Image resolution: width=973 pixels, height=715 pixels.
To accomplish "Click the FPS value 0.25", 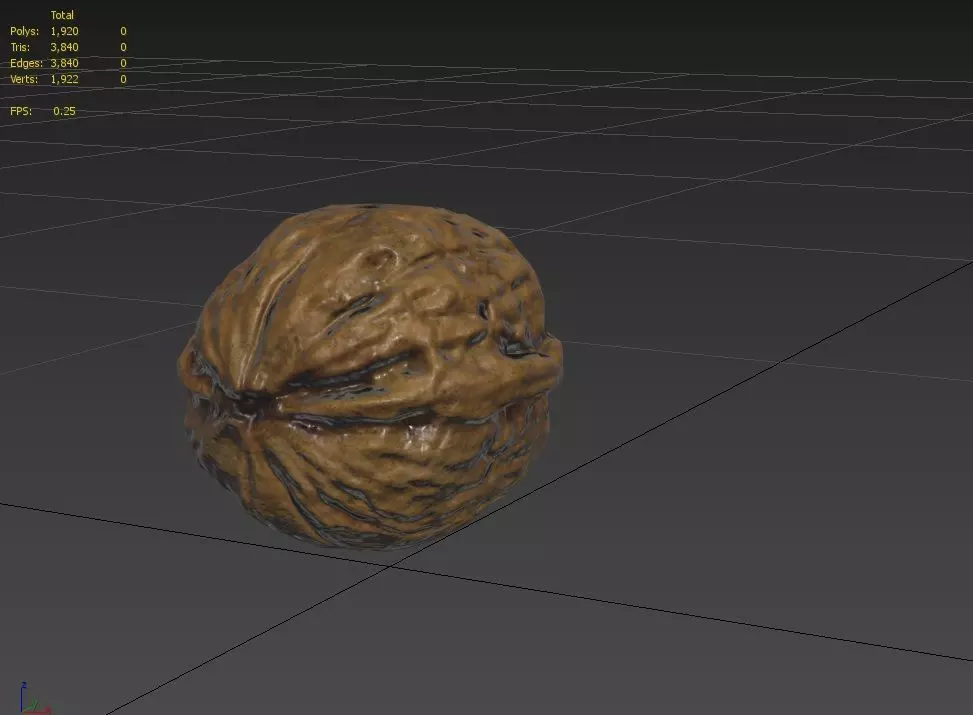I will tap(65, 111).
